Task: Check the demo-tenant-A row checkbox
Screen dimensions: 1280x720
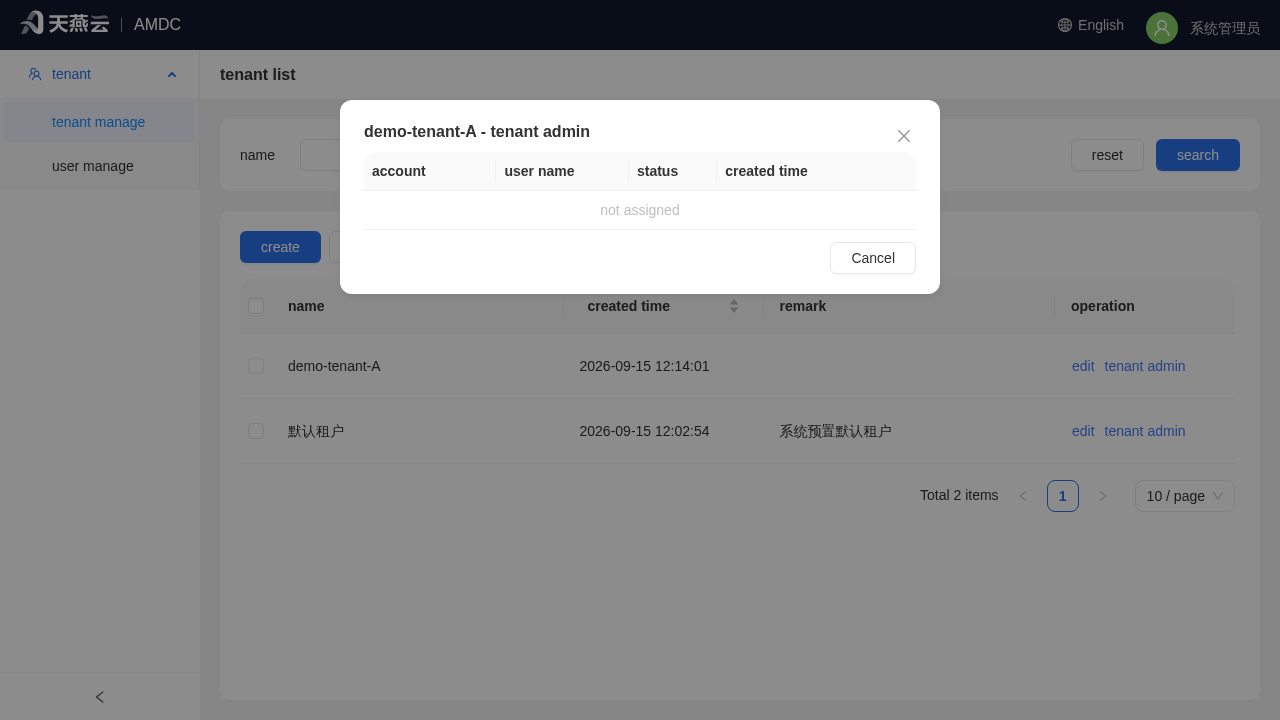Action: tap(256, 366)
